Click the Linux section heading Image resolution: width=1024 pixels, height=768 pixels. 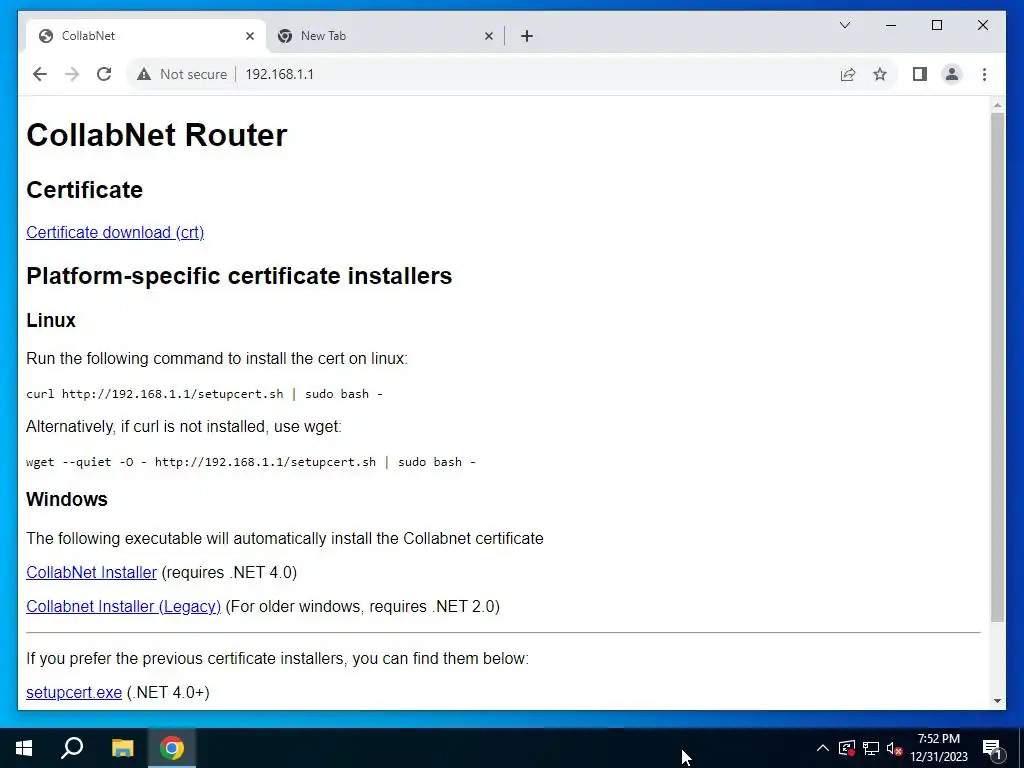click(x=51, y=320)
